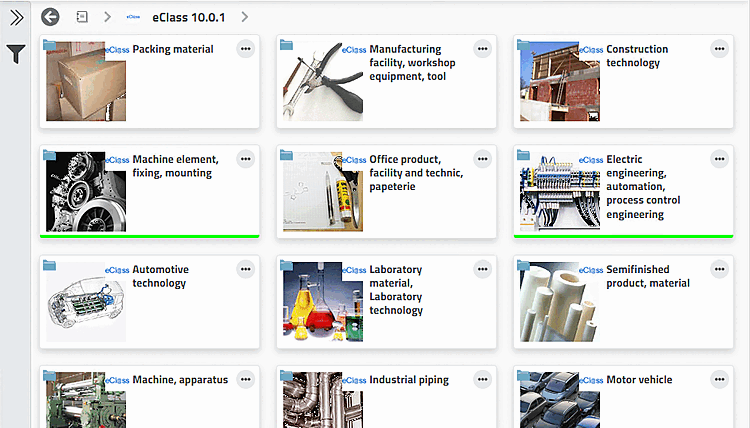This screenshot has height=428, width=750.
Task: Click the car cutaway drawing thumbnail
Action: pyautogui.click(x=86, y=302)
